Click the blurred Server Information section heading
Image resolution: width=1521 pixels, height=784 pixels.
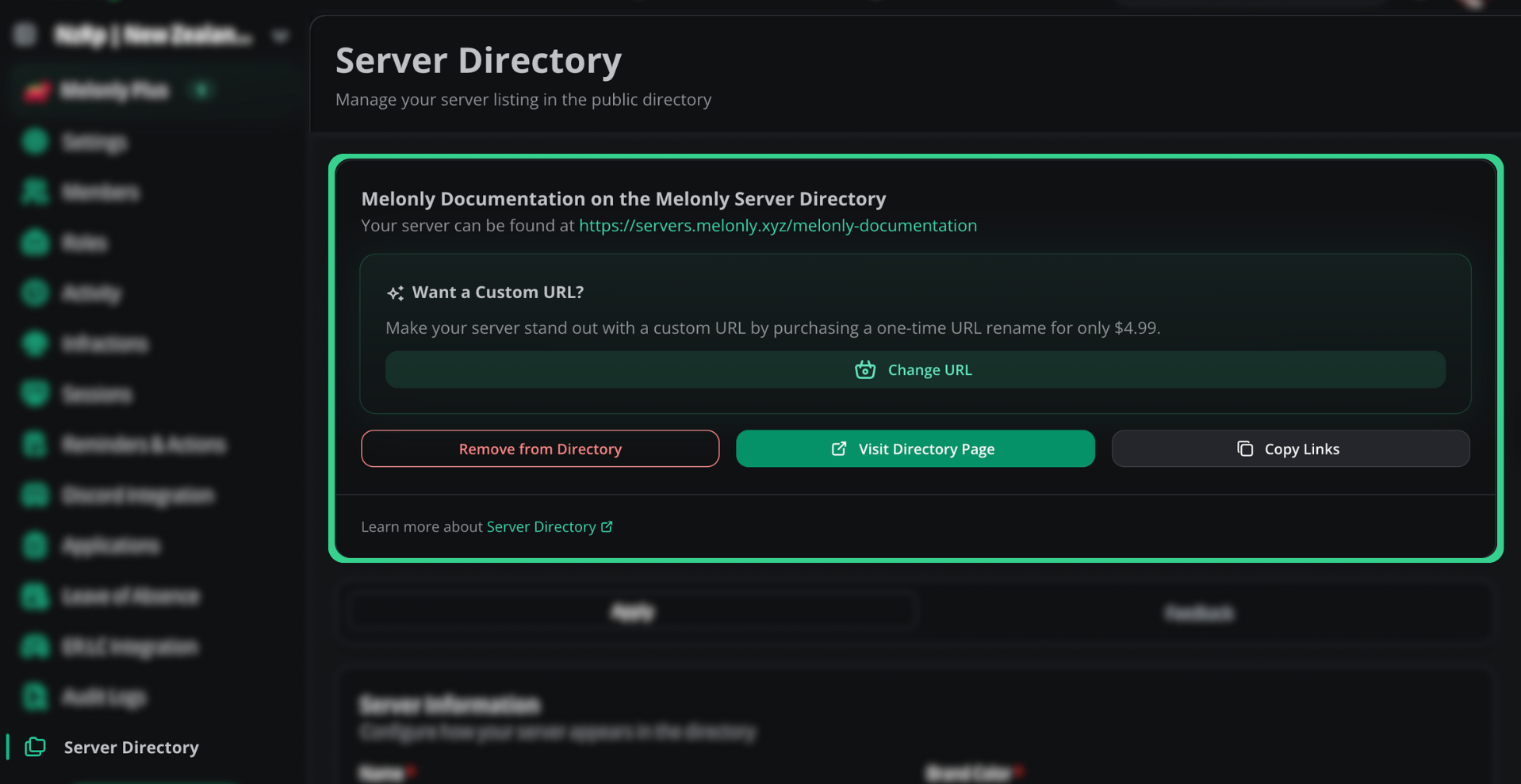(x=450, y=705)
